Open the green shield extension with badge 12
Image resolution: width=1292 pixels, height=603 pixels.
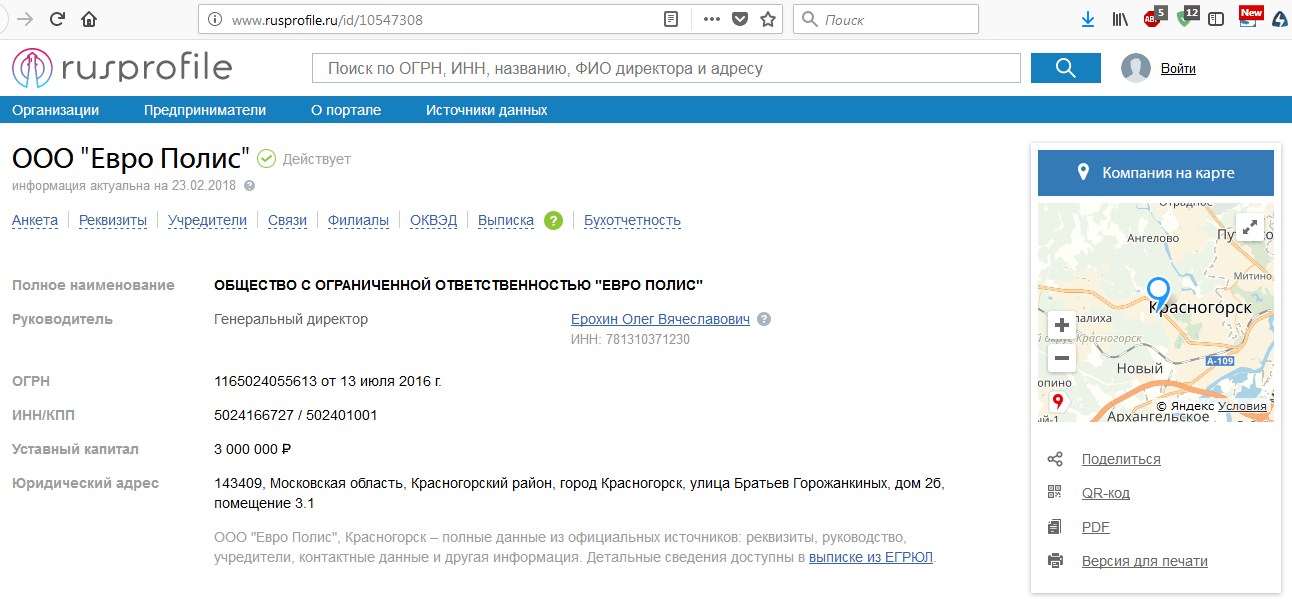(x=1187, y=17)
